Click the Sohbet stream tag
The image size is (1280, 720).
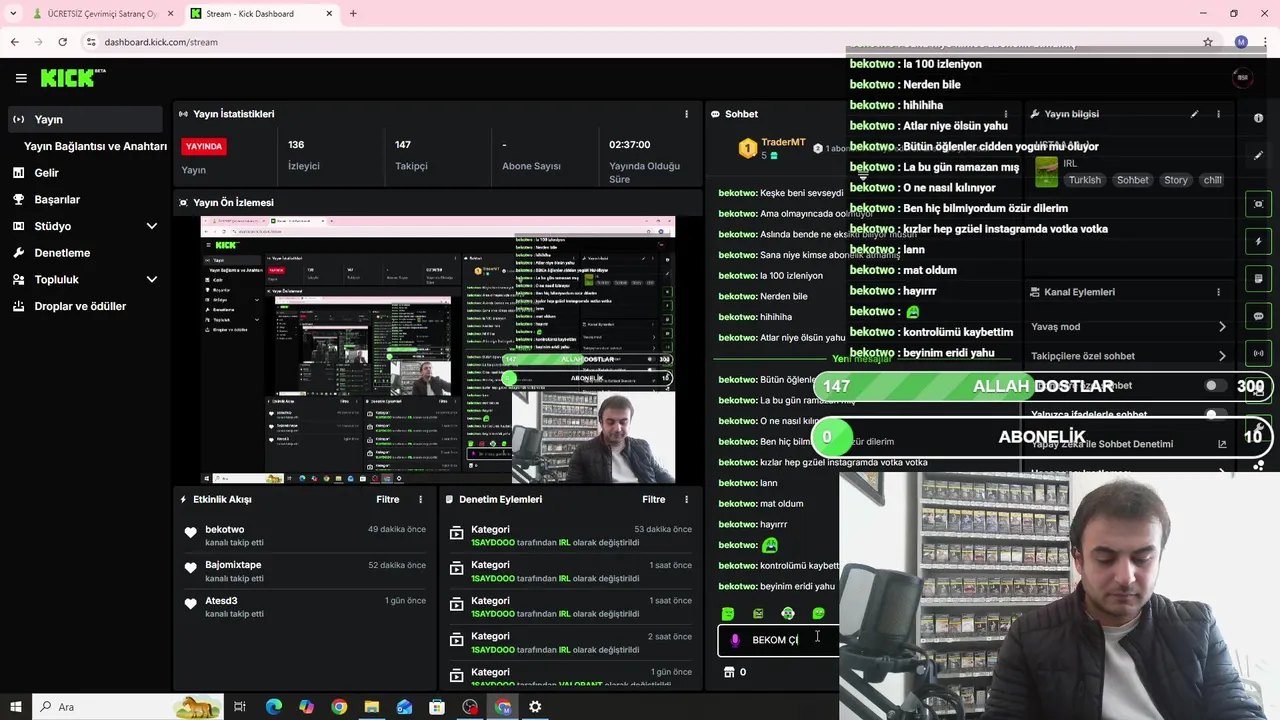(1133, 180)
